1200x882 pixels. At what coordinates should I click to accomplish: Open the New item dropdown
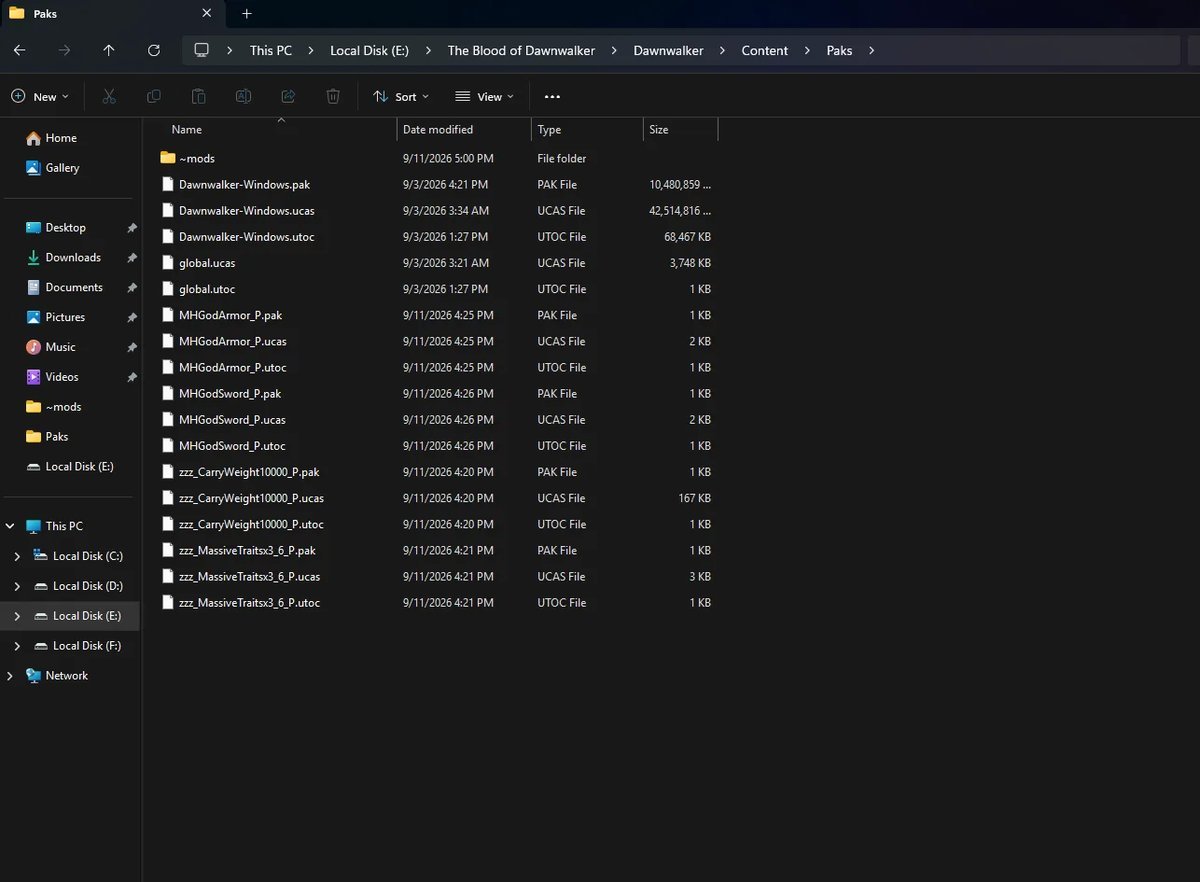pos(40,97)
